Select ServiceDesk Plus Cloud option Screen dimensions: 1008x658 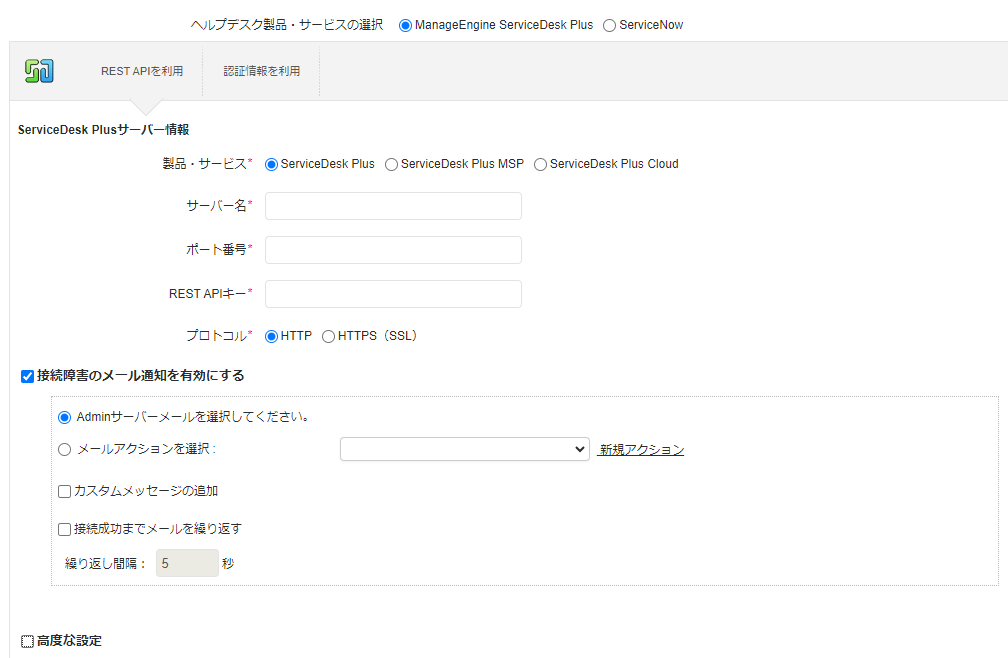pyautogui.click(x=540, y=164)
